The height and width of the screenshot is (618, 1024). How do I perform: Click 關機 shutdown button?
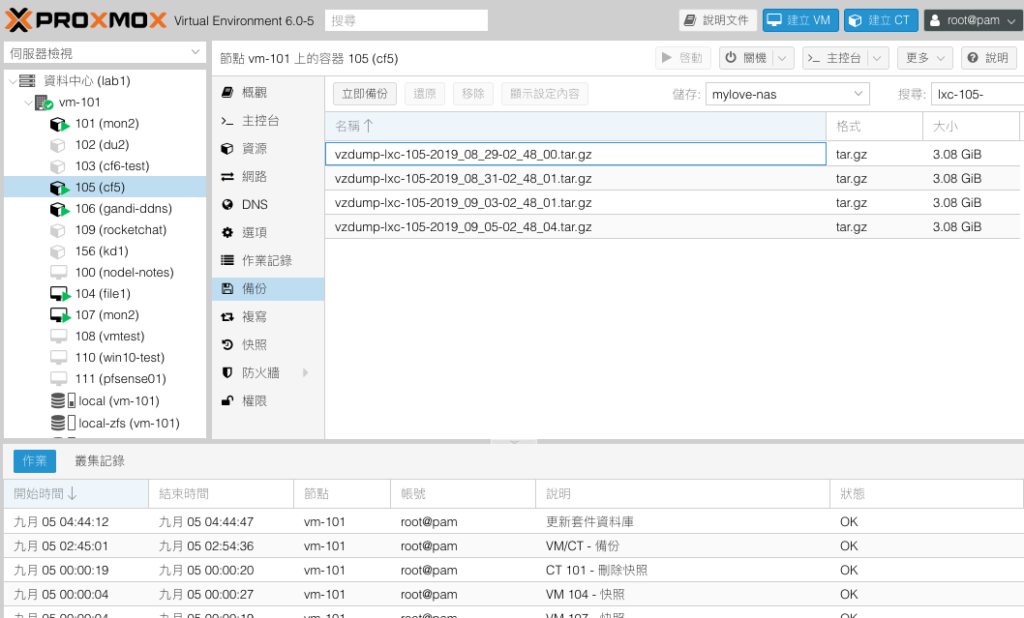[746, 58]
